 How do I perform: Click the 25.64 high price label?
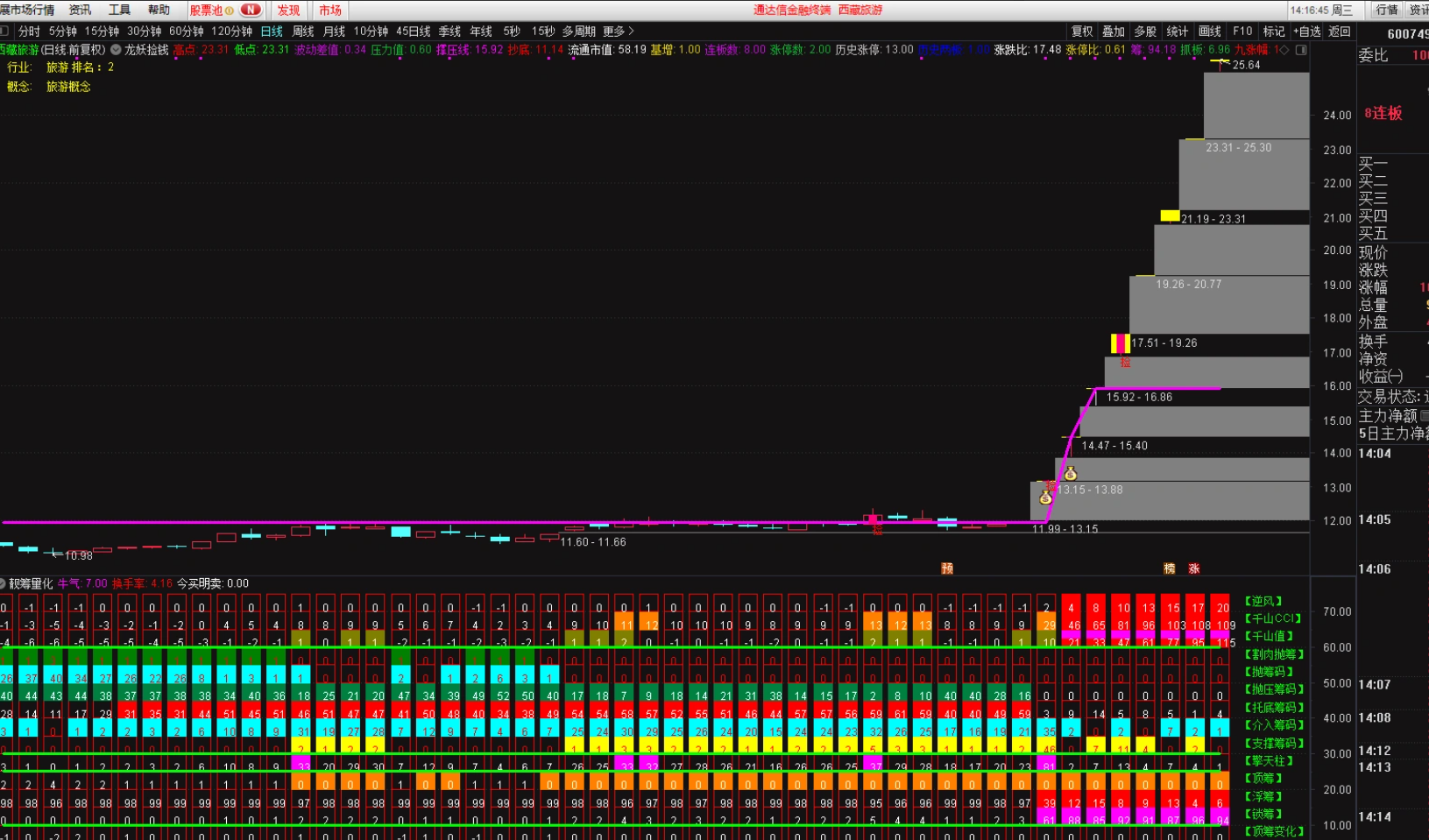pos(1246,65)
